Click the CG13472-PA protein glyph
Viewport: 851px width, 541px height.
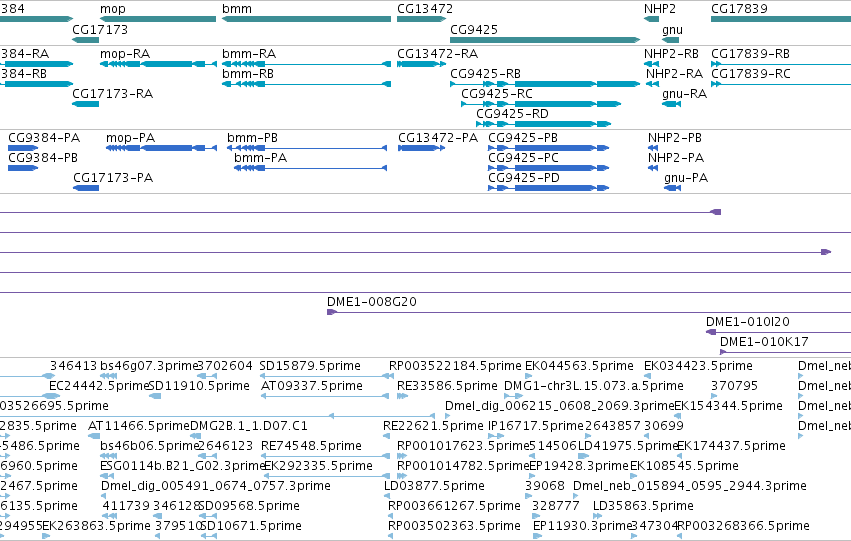pos(422,148)
